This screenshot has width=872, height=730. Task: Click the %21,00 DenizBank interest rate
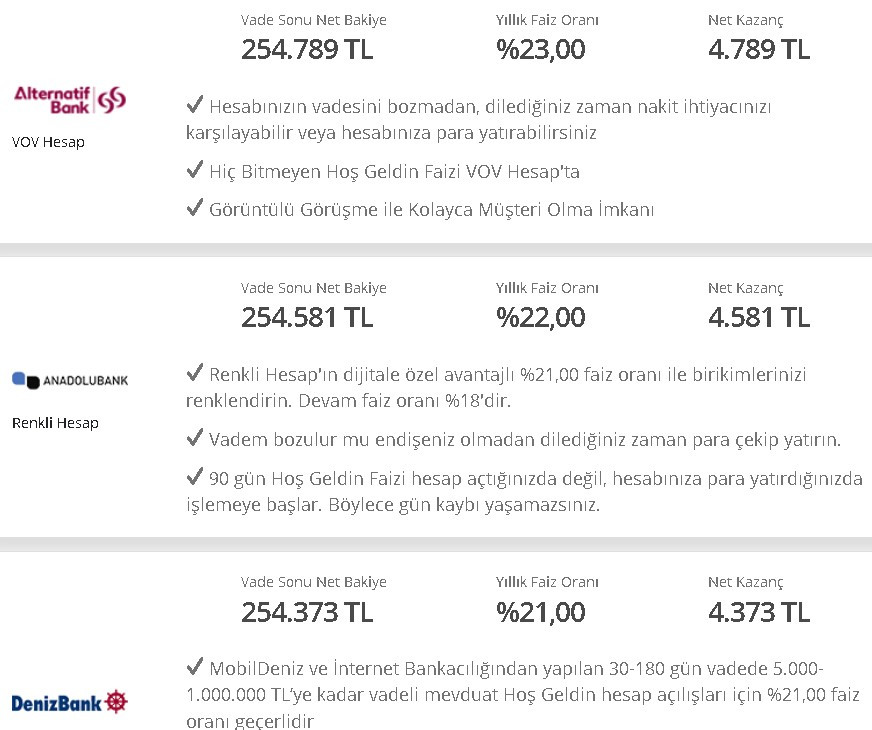pyautogui.click(x=540, y=611)
